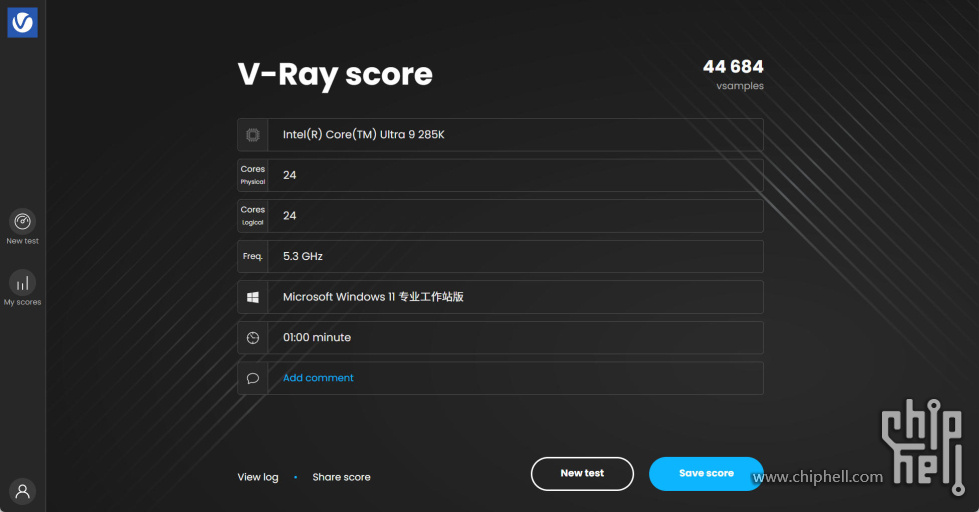
Task: Select the 01:00 minute duration row
Action: click(x=515, y=338)
